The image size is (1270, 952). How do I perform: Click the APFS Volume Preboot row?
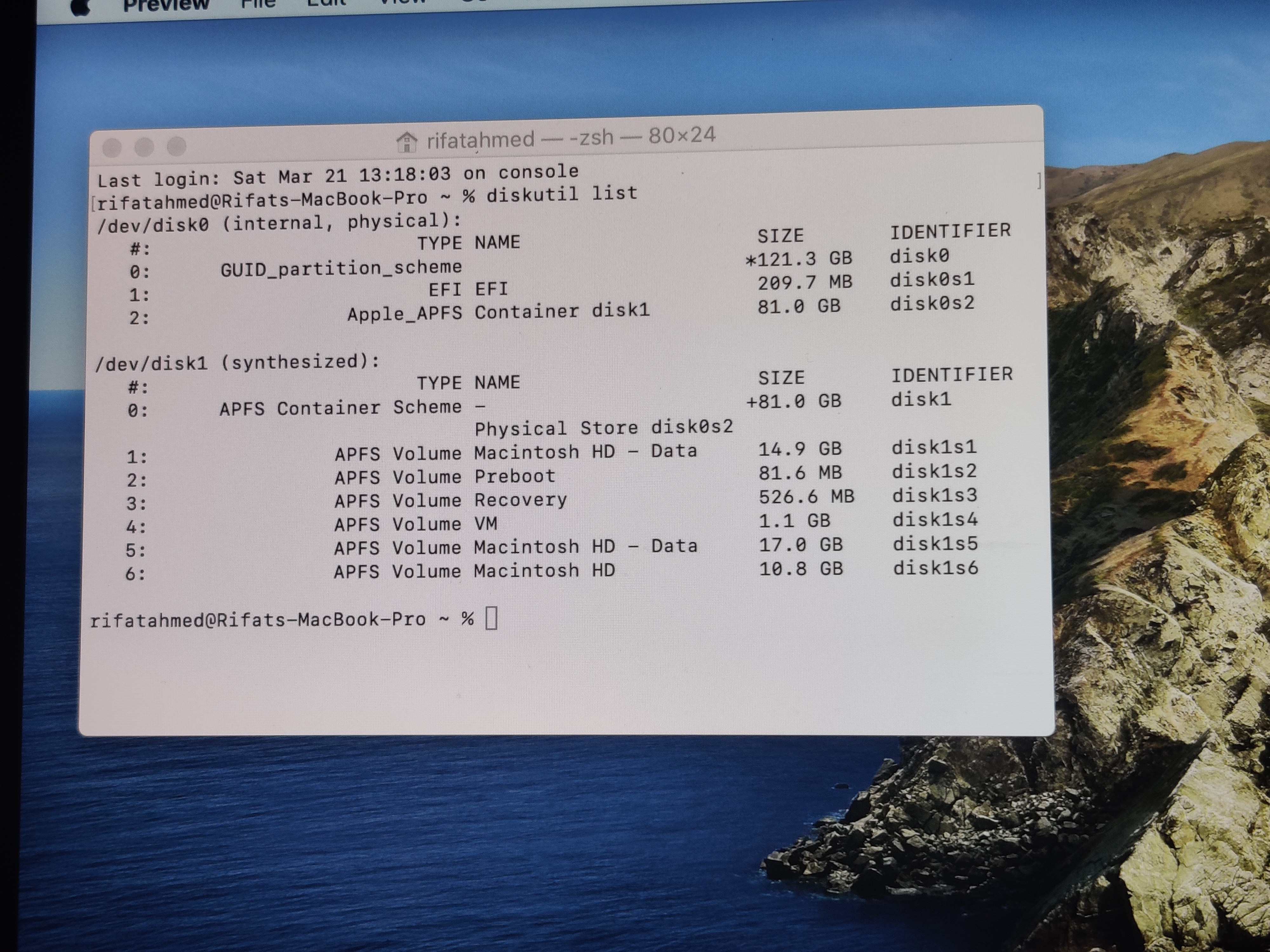444,476
